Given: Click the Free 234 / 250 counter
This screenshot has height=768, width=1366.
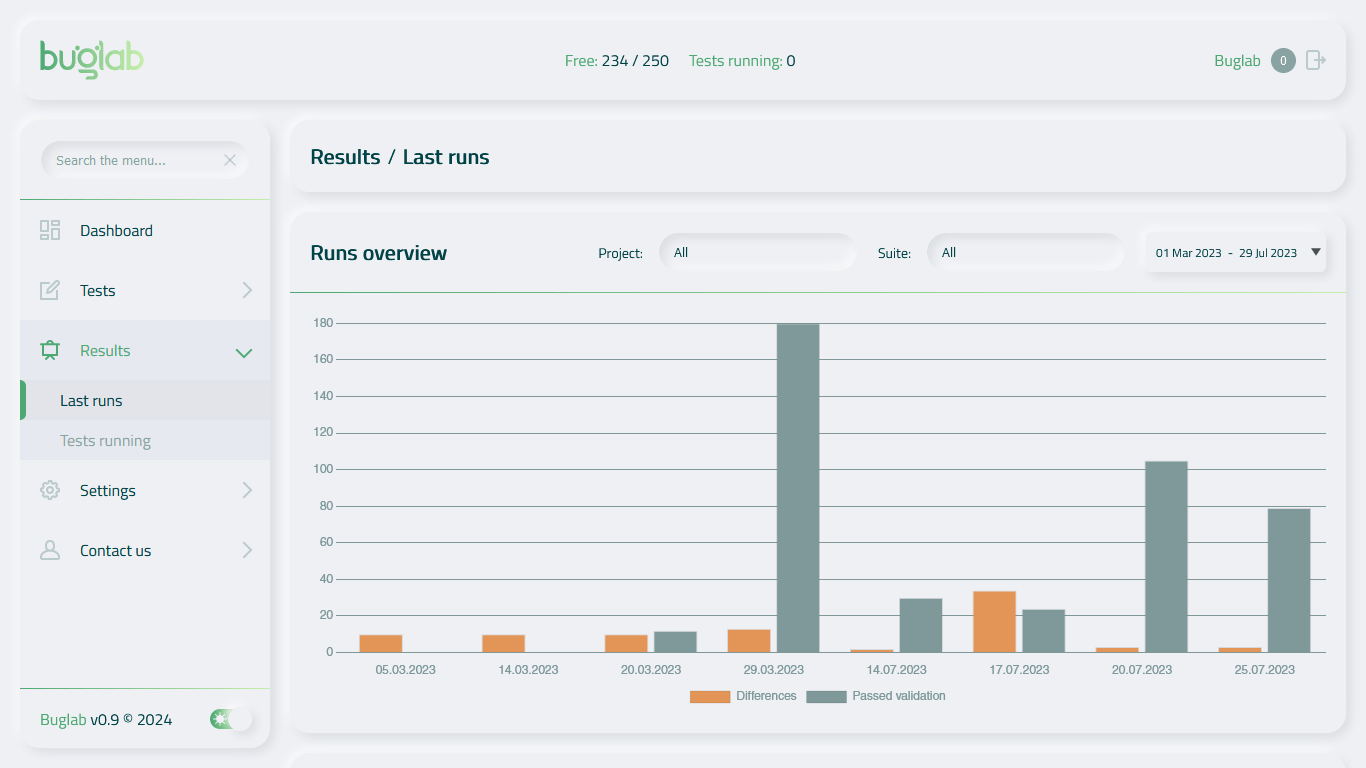Looking at the screenshot, I should [617, 61].
